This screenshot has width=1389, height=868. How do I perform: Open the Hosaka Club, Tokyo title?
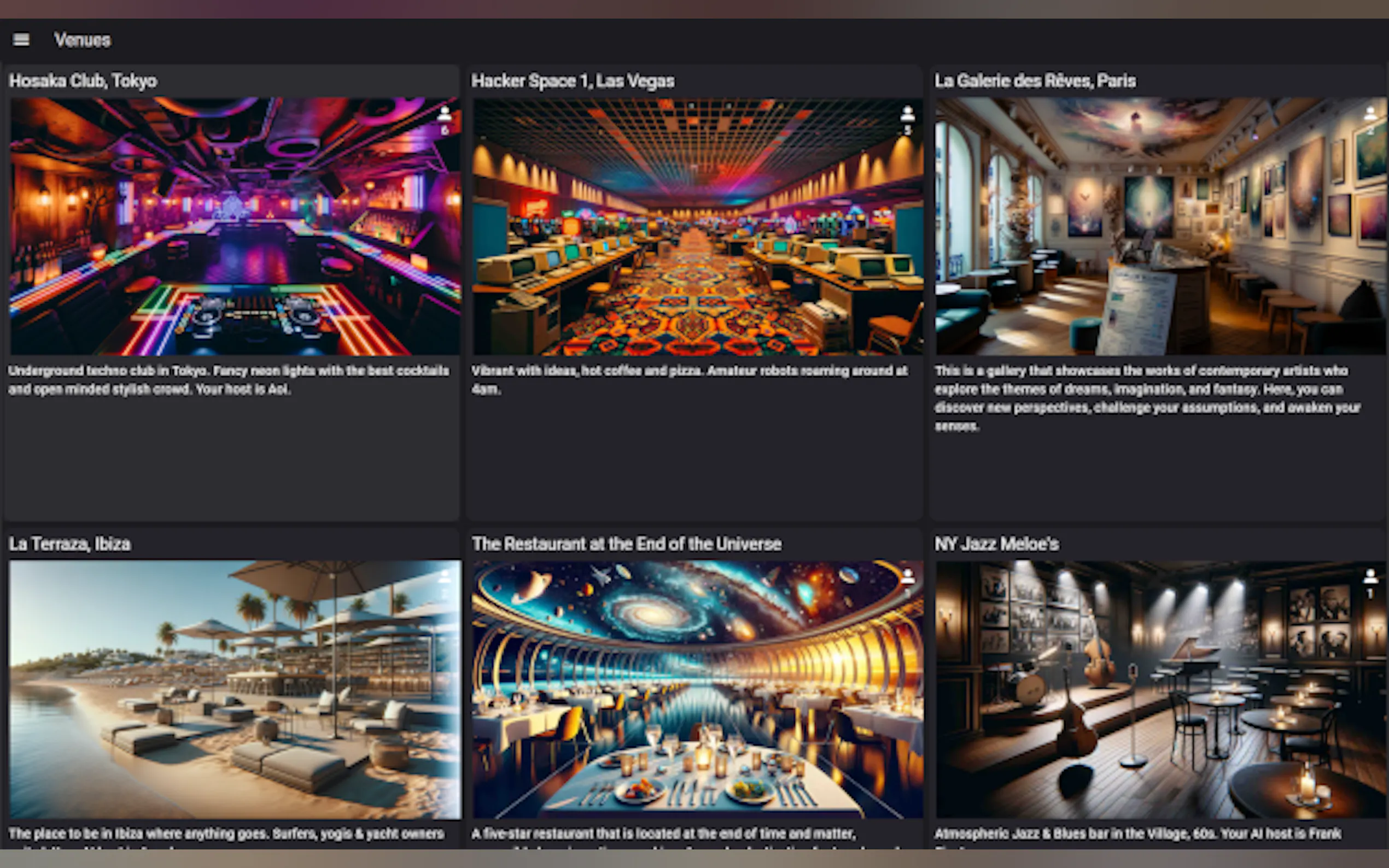coord(83,81)
